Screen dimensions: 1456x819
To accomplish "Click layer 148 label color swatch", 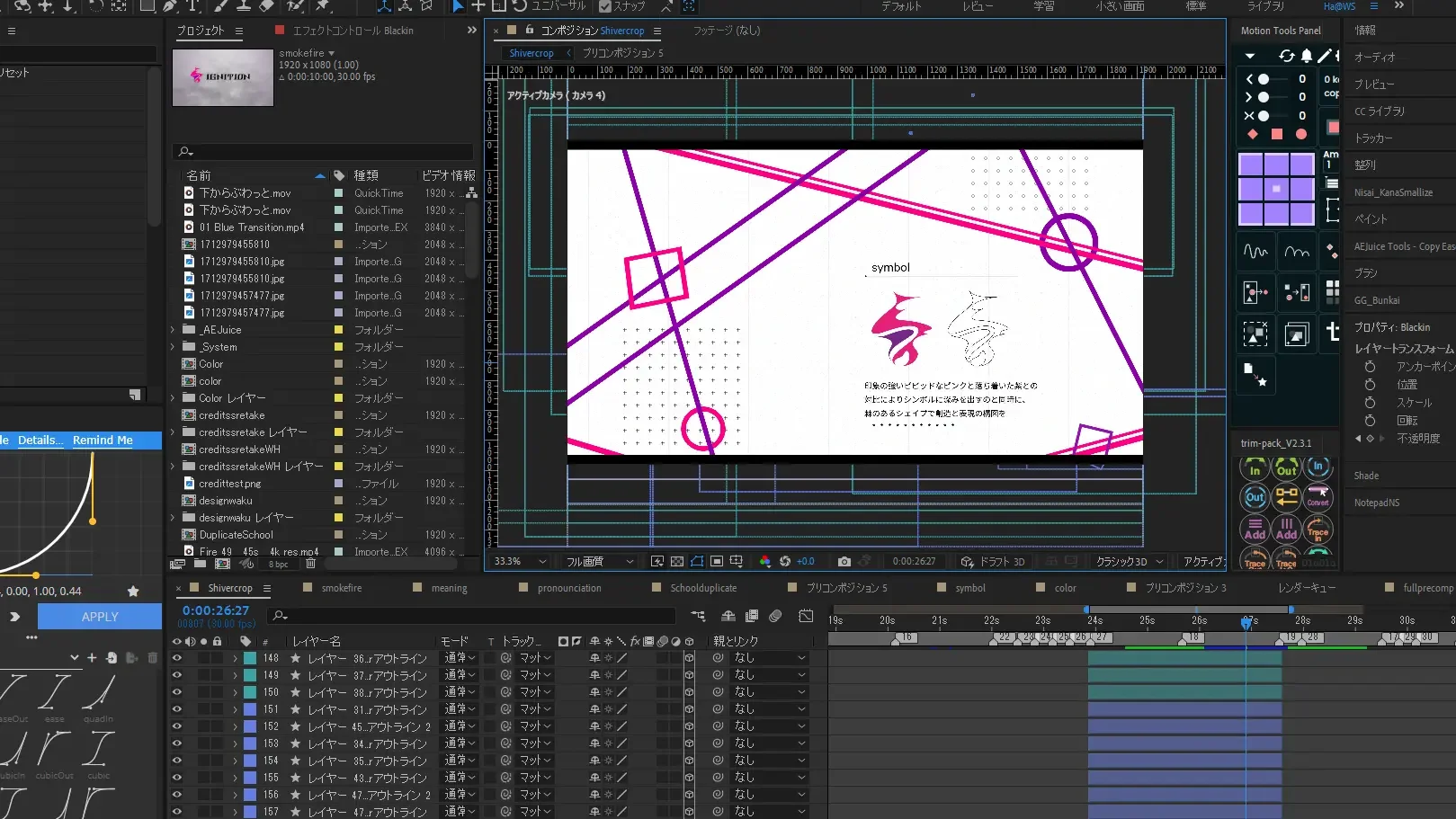I will tap(251, 658).
